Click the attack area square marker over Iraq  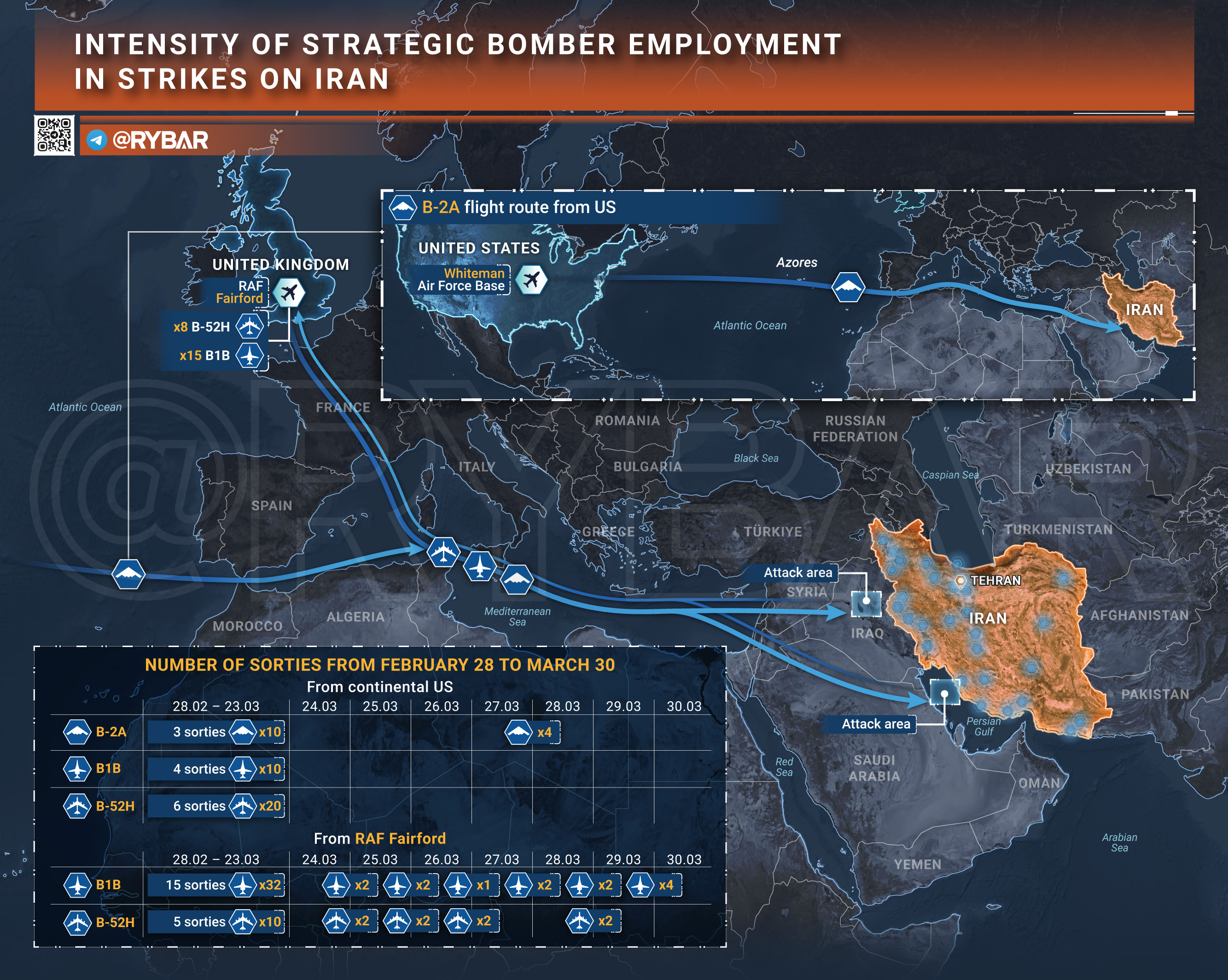(866, 603)
